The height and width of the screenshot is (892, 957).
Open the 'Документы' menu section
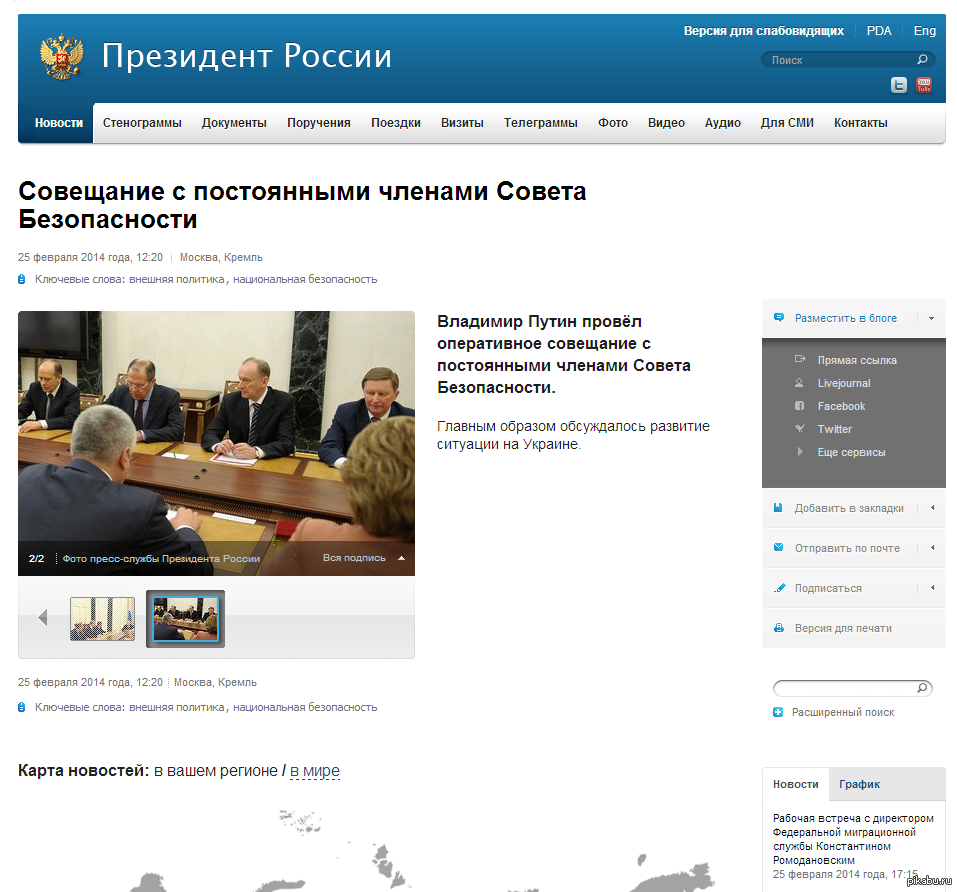tap(234, 123)
